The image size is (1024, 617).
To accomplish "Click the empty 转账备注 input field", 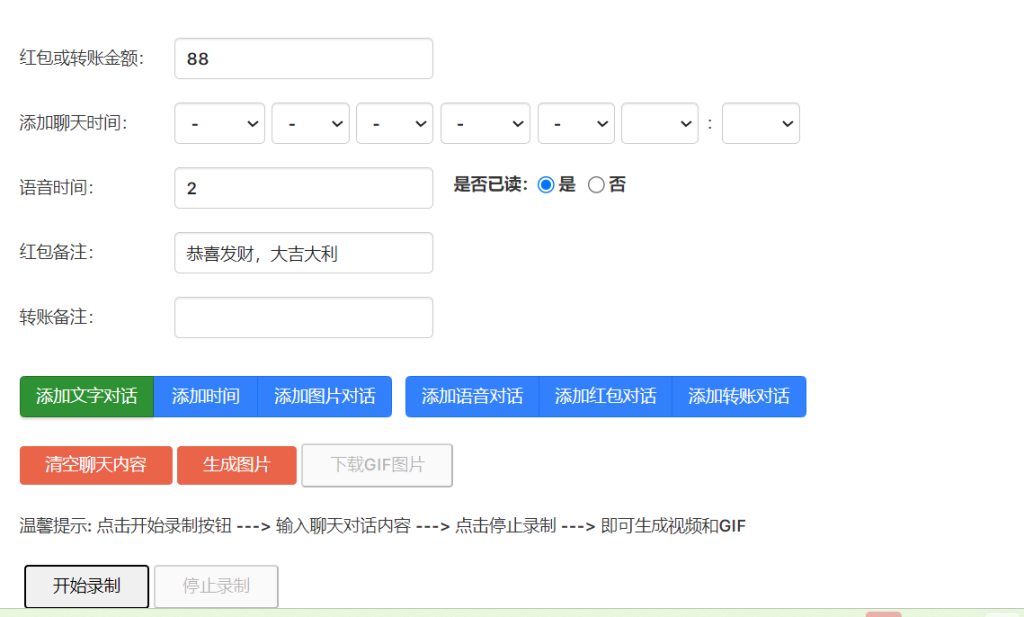I will pos(303,317).
